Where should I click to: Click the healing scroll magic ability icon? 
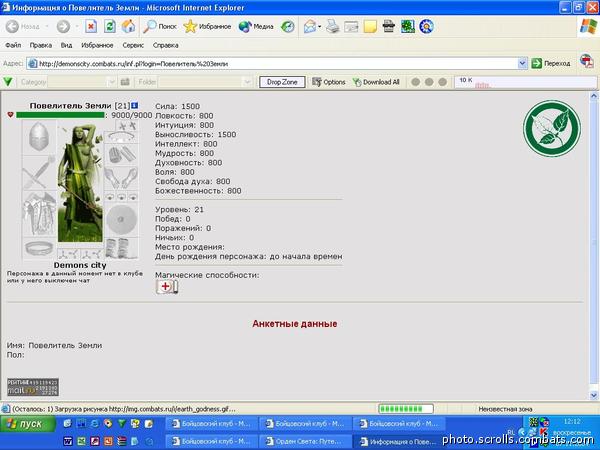[x=167, y=287]
